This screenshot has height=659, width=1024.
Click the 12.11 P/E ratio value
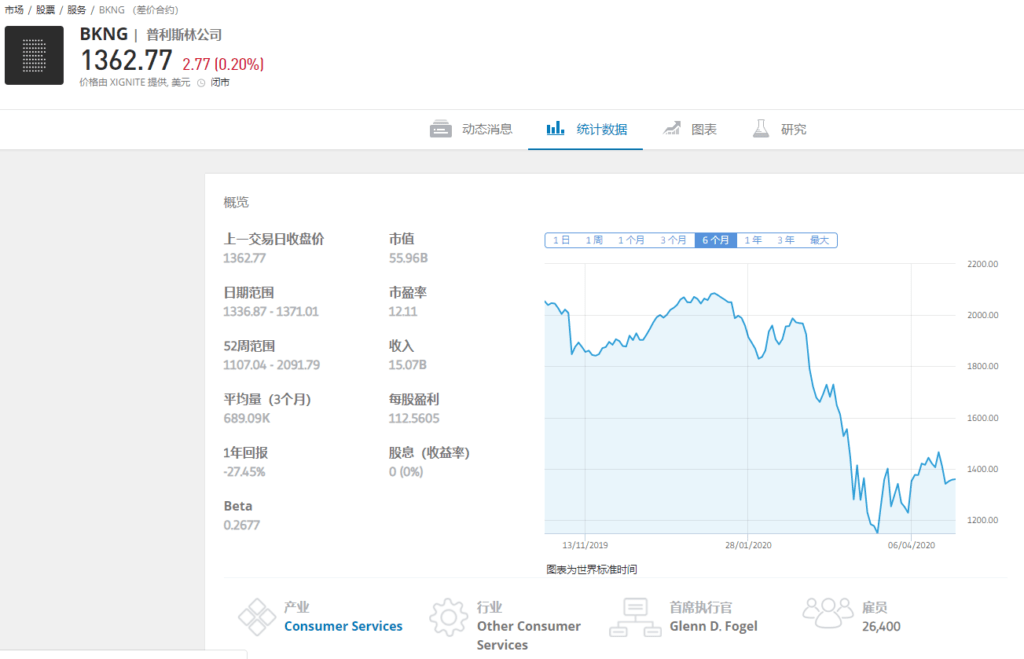coord(403,312)
